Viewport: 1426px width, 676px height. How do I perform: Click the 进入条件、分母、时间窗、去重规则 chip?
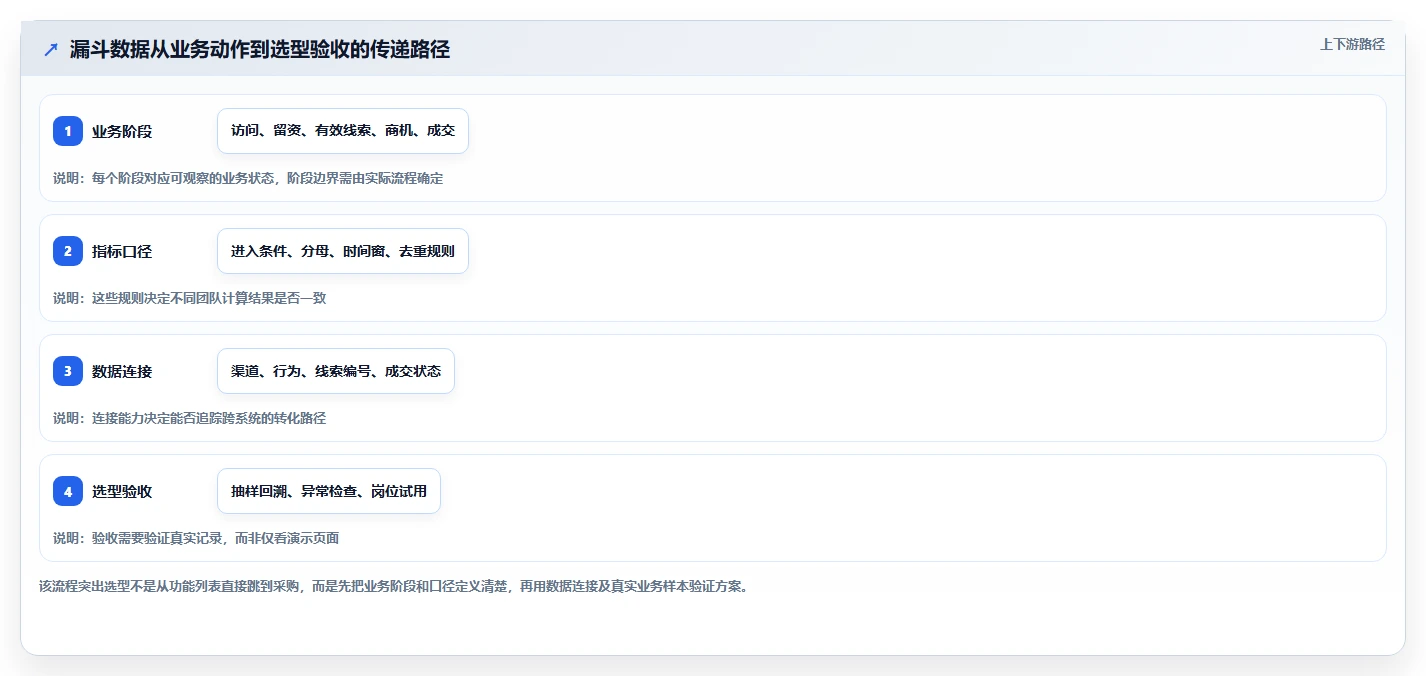tap(343, 251)
